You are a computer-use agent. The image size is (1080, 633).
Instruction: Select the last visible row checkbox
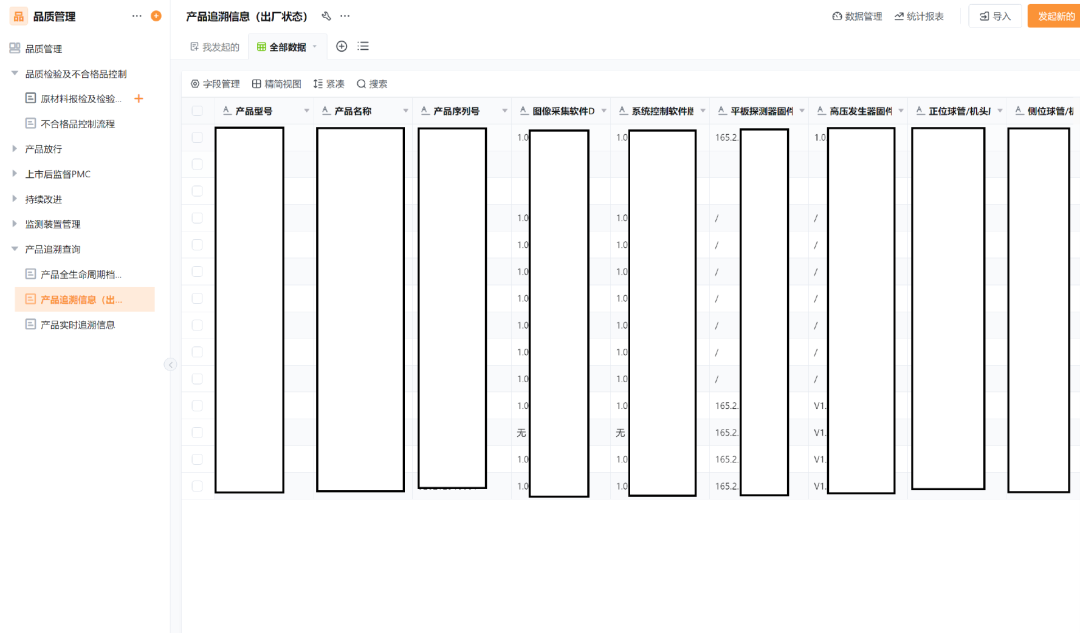(x=197, y=486)
